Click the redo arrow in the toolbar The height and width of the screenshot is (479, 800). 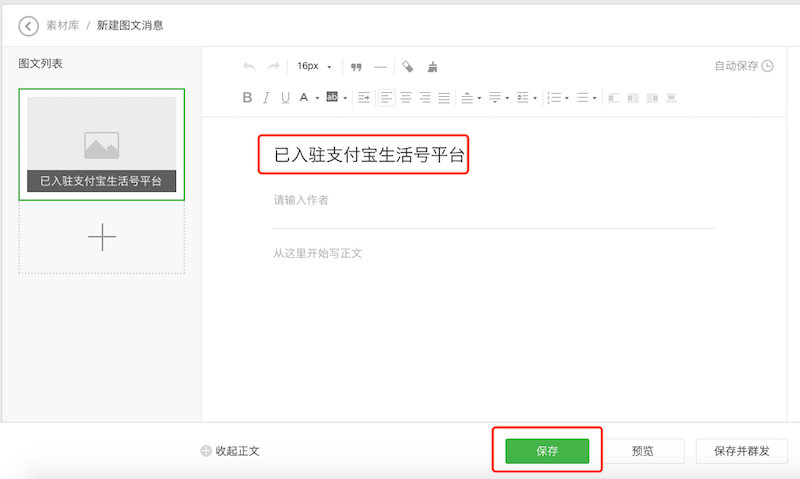point(273,66)
